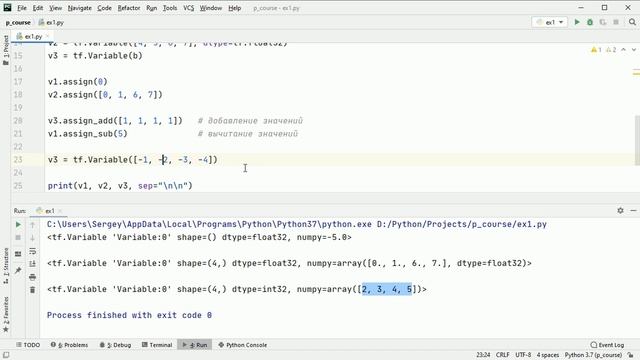Open the File menu

(22, 8)
